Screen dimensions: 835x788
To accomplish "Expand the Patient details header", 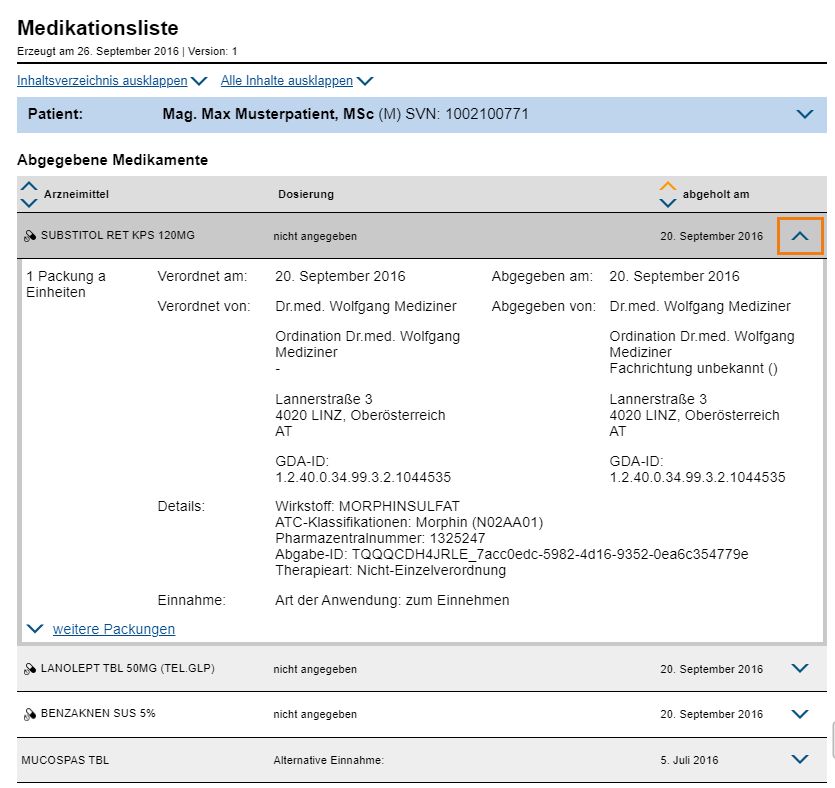I will pyautogui.click(x=805, y=114).
